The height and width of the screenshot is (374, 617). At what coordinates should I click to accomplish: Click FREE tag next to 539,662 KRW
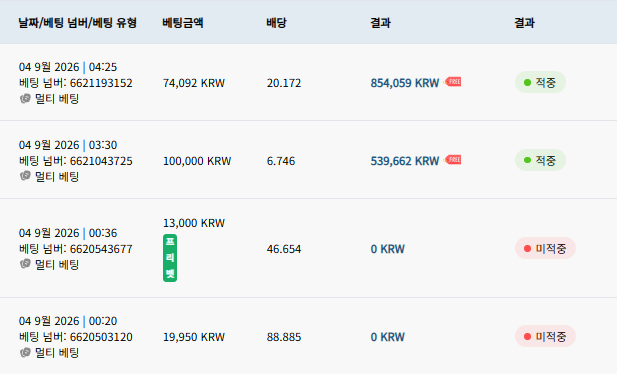453,160
